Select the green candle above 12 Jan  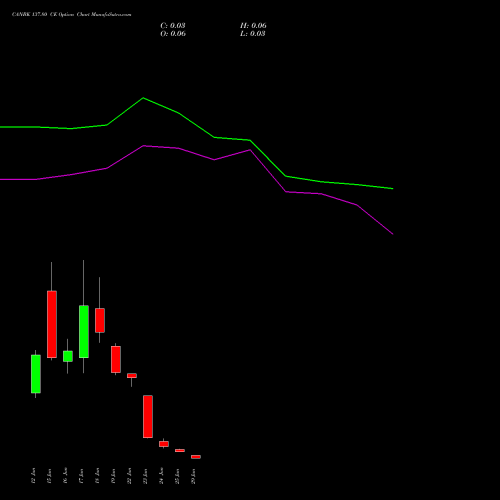36,374
